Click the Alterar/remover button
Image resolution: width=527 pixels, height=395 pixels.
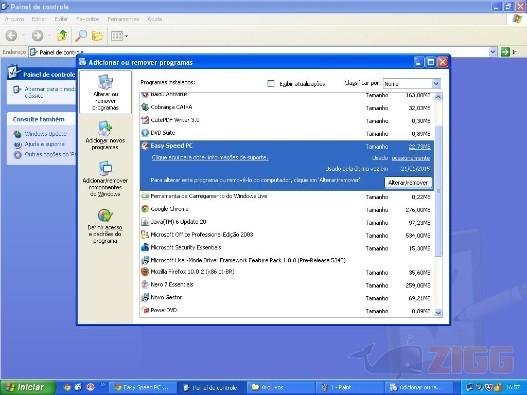click(408, 183)
